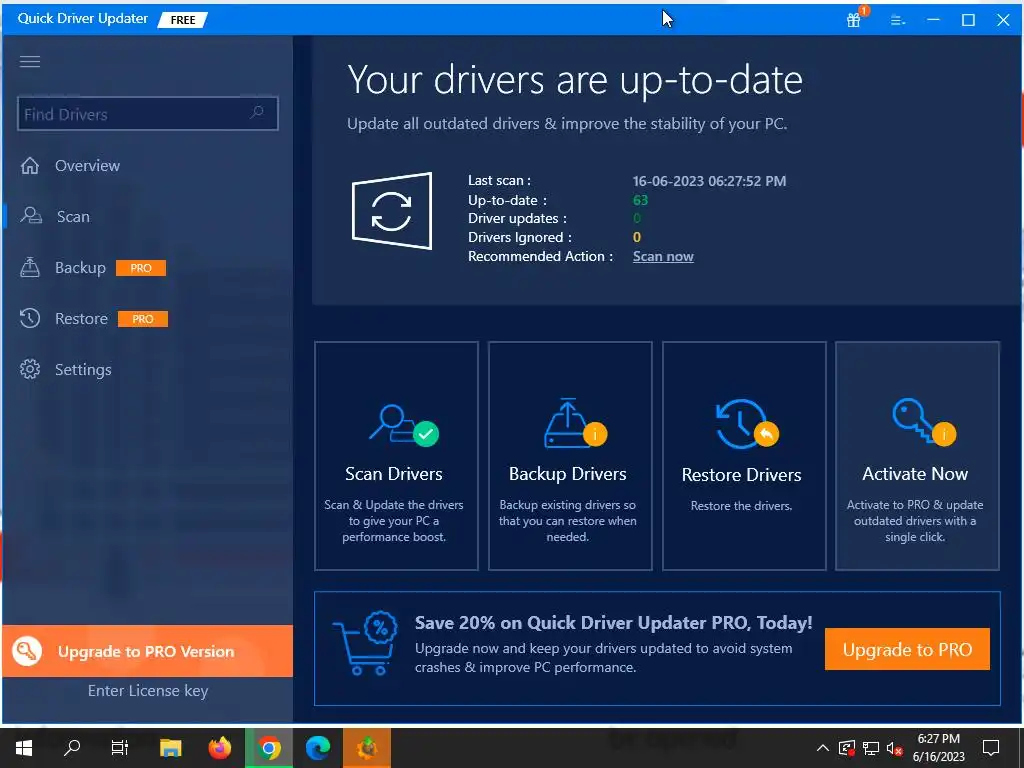
Task: Open Windows Start menu
Action: 24,748
